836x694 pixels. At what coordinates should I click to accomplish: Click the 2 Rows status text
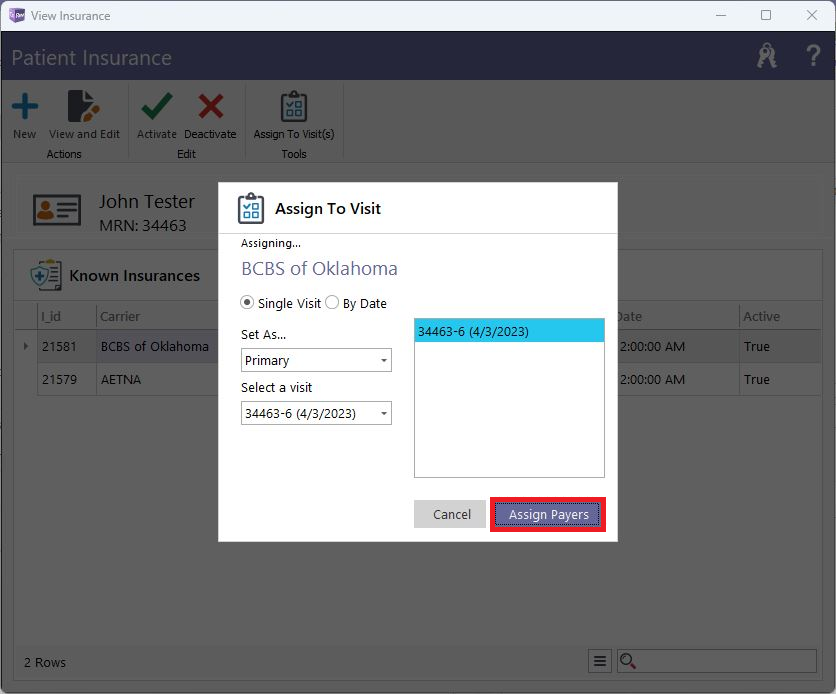coord(45,662)
